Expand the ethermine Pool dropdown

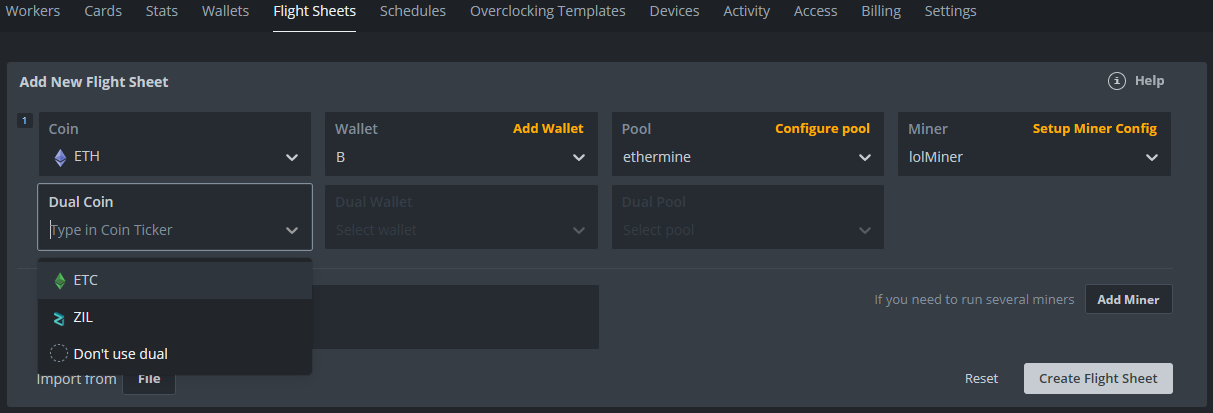747,157
